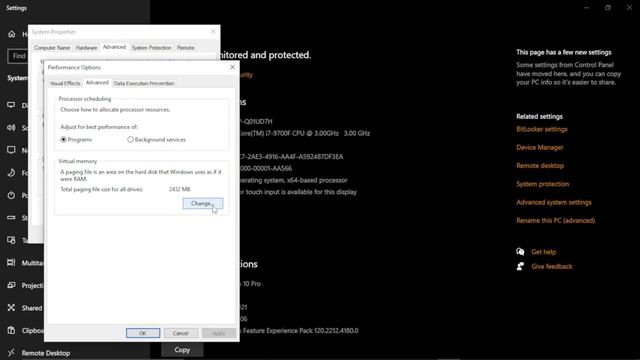Click the Get help link text
This screenshot has height=360, width=640.
544,252
